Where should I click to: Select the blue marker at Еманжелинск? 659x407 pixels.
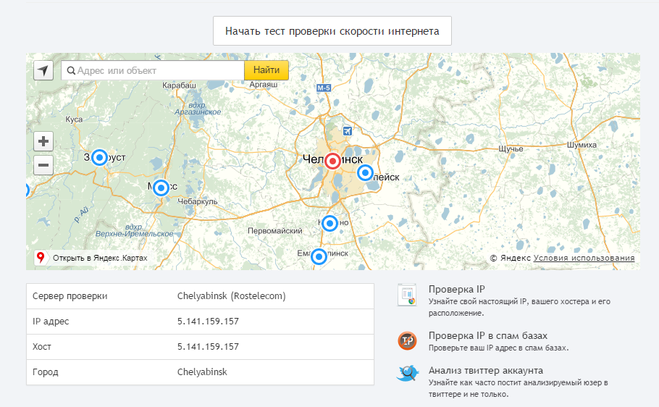click(x=319, y=256)
